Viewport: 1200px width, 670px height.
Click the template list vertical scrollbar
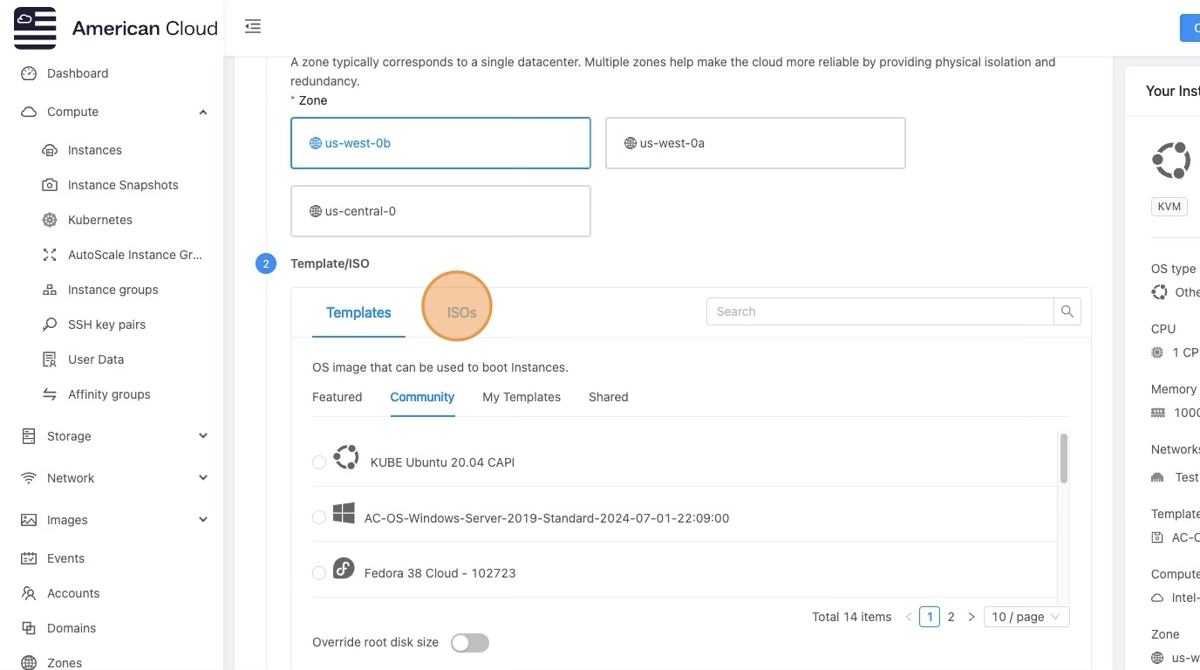[1063, 458]
